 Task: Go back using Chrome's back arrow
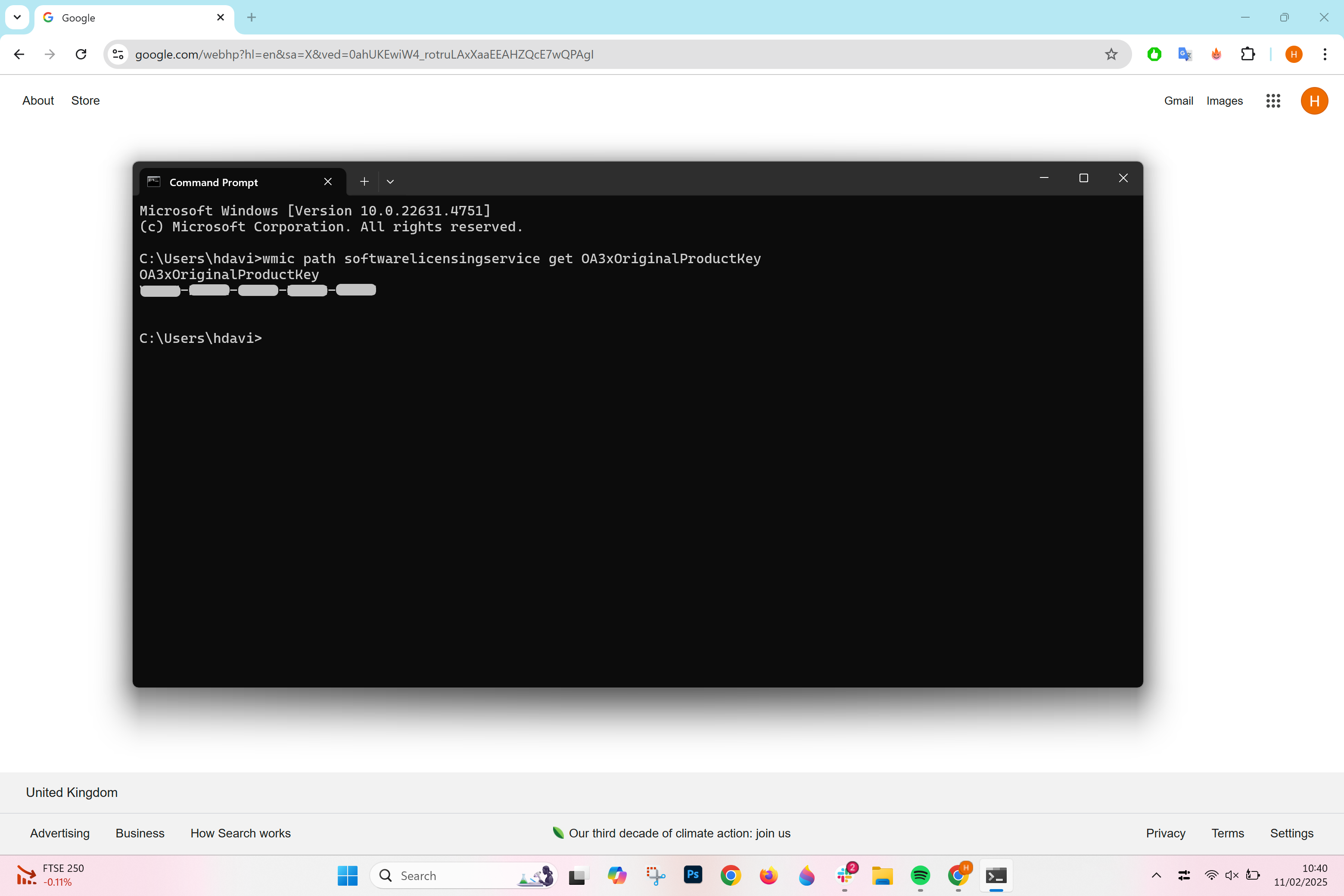tap(19, 54)
